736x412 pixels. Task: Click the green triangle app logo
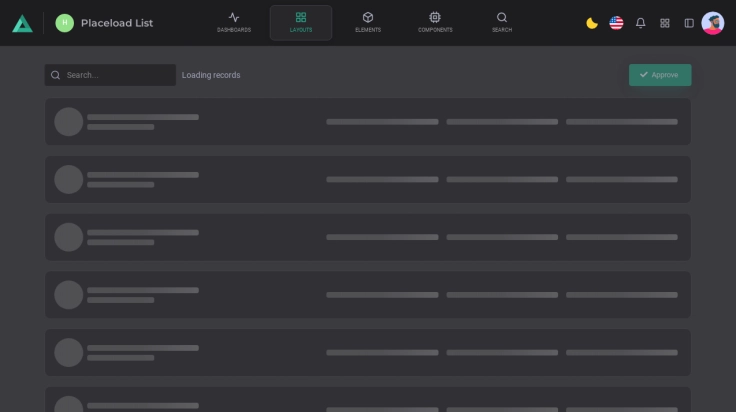point(22,23)
